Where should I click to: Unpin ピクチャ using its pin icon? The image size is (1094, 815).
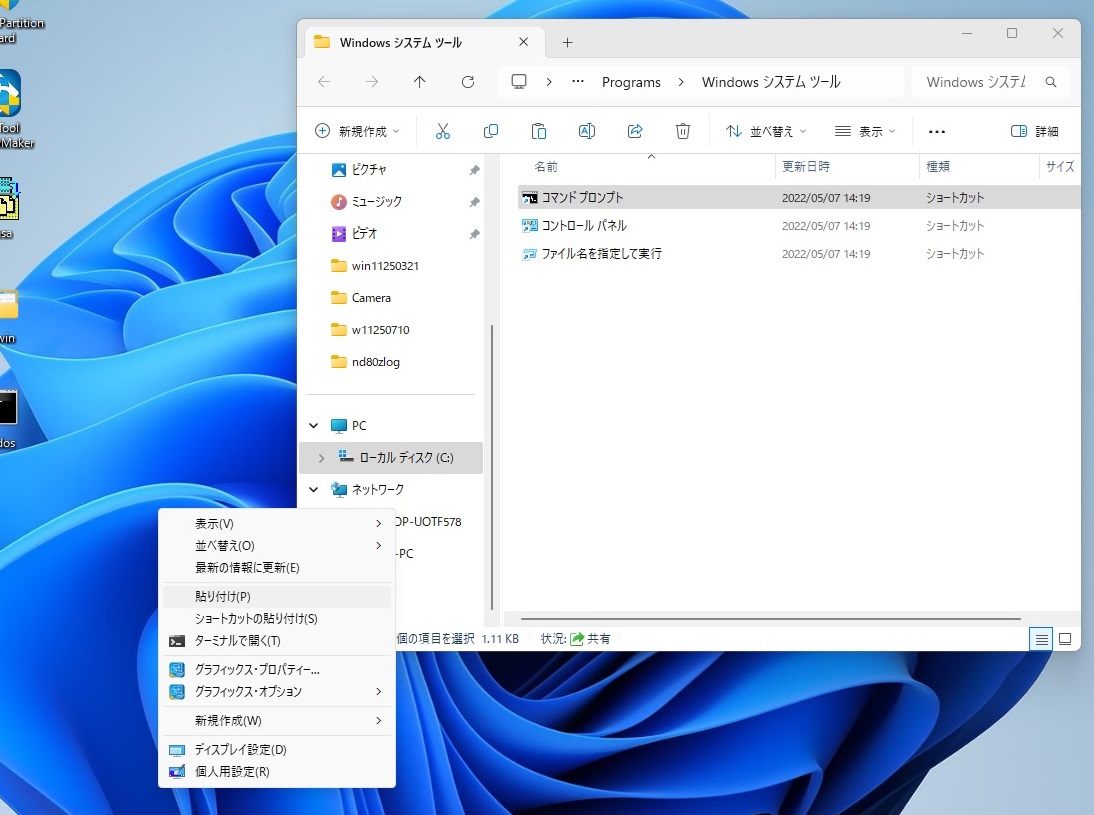[474, 170]
